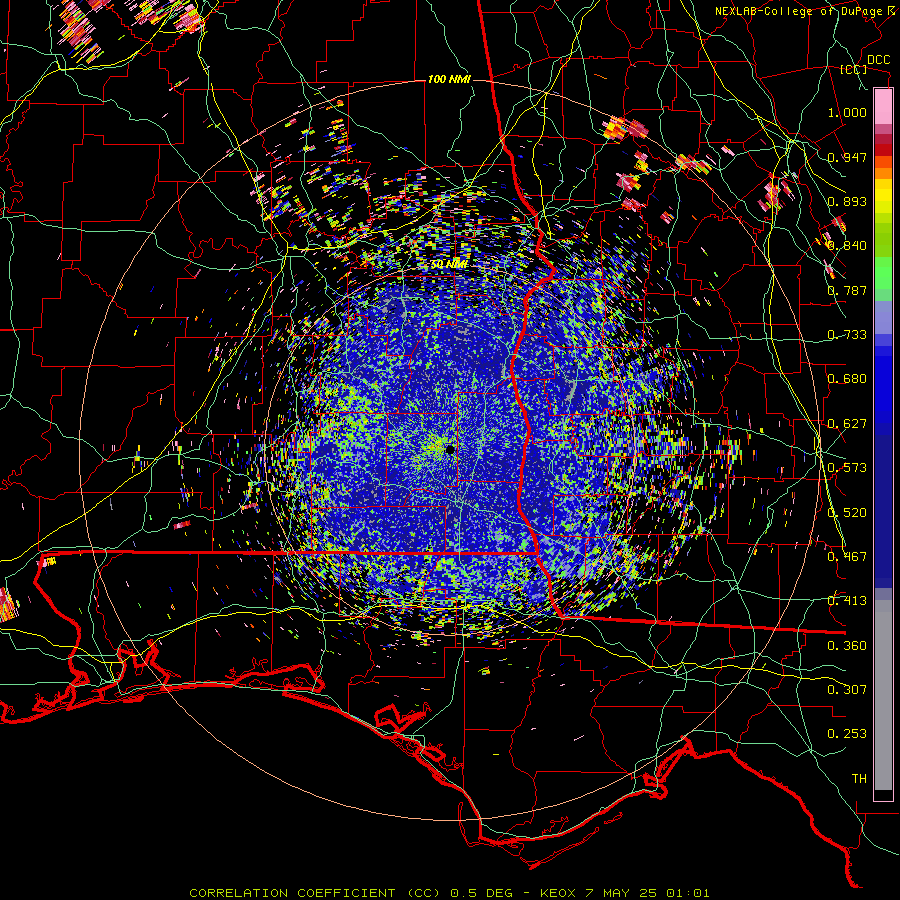Click the 50 NMI range ring label
The image size is (900, 900).
[448, 265]
